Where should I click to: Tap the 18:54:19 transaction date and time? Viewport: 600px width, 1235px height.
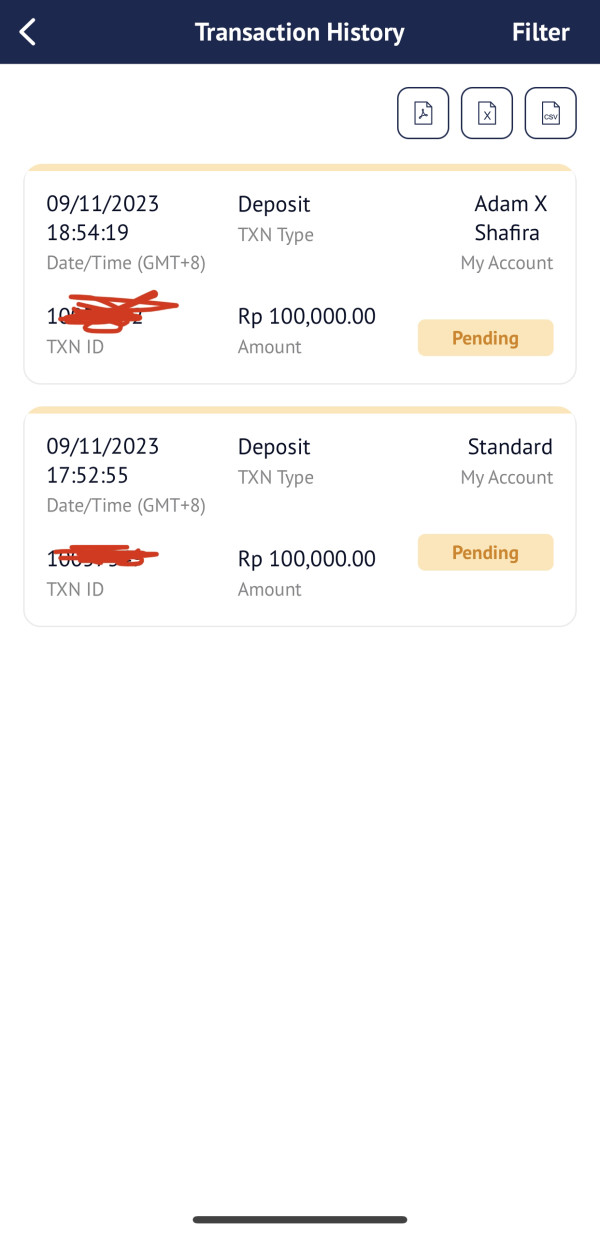click(x=103, y=218)
